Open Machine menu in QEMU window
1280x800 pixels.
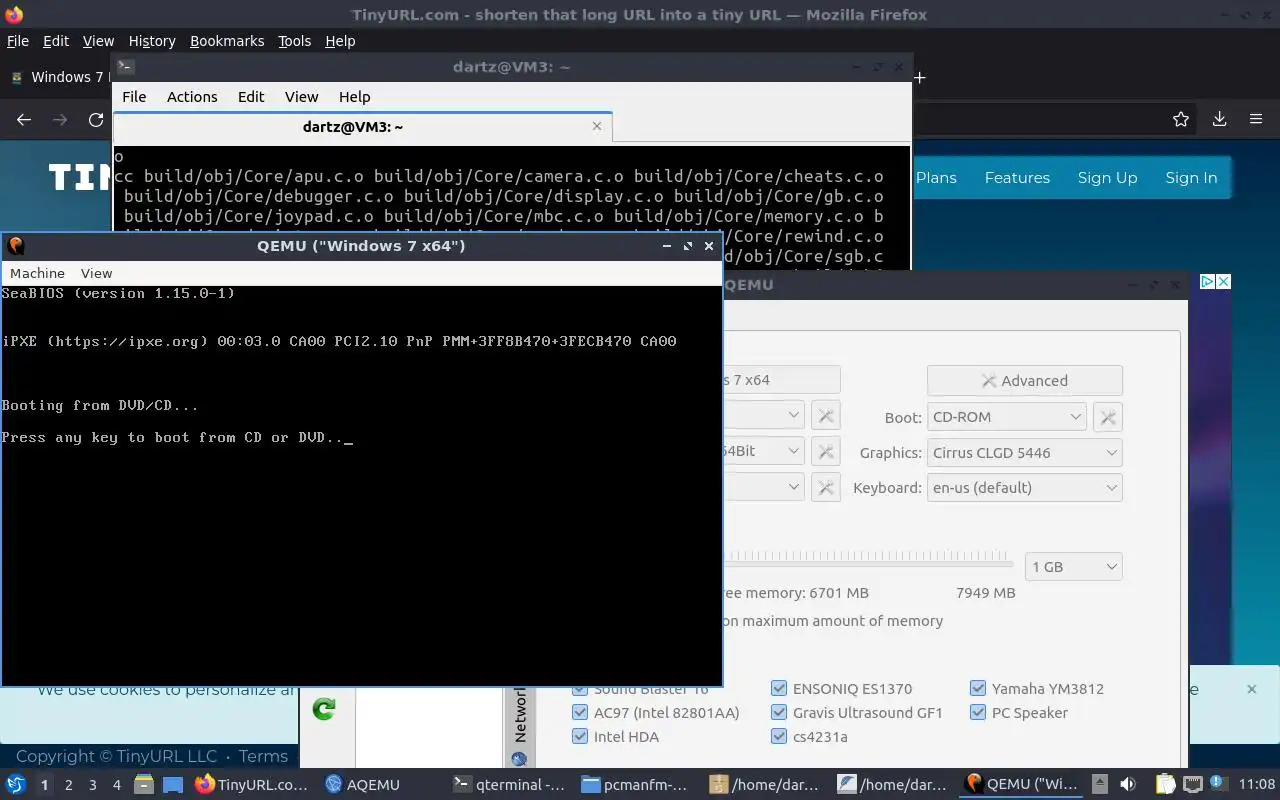(x=37, y=273)
